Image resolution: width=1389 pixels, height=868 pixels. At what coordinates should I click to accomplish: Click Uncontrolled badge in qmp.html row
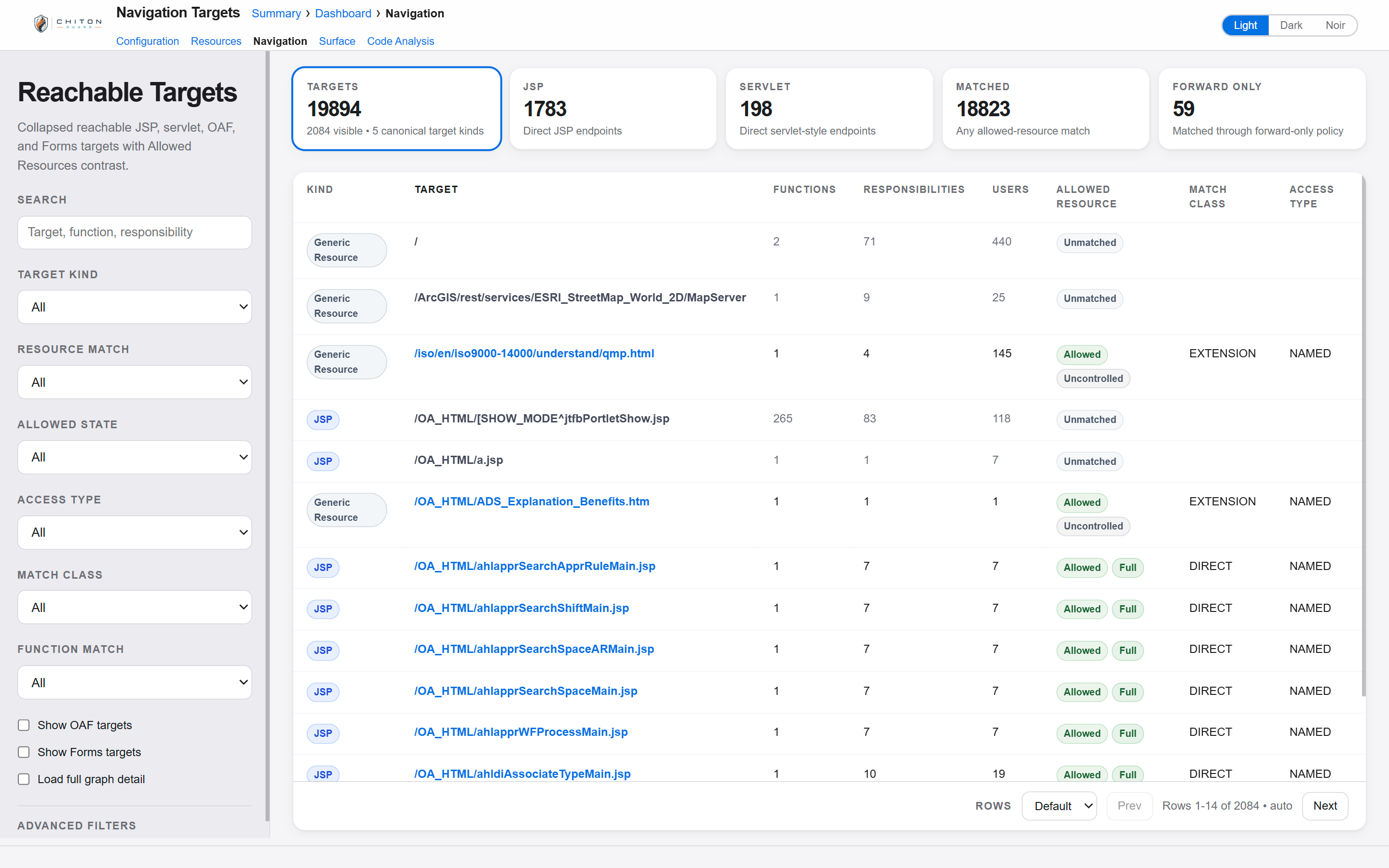click(x=1093, y=379)
